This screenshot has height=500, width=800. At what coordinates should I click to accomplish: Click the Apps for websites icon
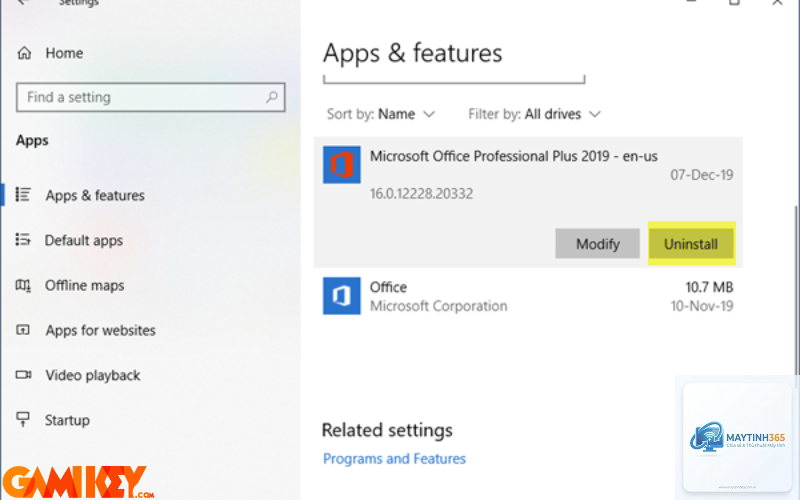(23, 330)
